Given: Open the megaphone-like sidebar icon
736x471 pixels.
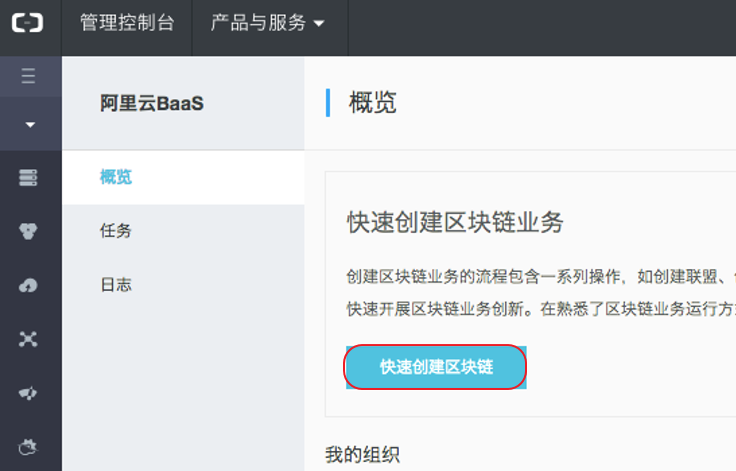Looking at the screenshot, I should [x=28, y=393].
